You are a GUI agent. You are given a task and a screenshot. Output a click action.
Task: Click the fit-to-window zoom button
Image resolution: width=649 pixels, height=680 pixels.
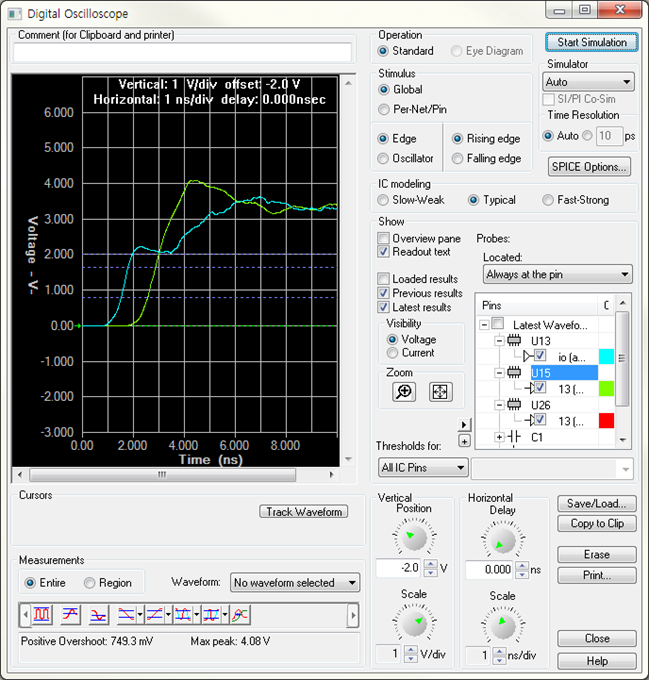440,392
